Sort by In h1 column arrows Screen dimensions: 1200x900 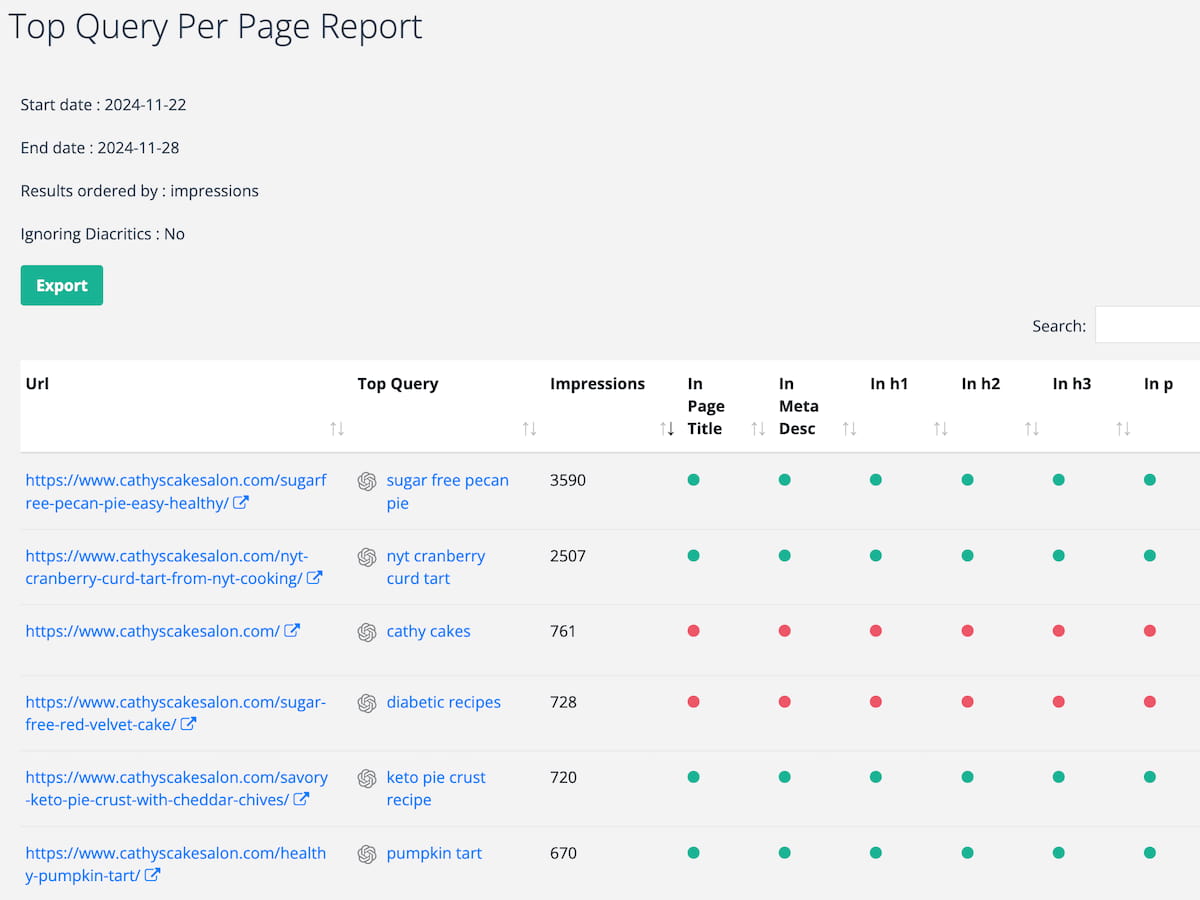coord(940,429)
